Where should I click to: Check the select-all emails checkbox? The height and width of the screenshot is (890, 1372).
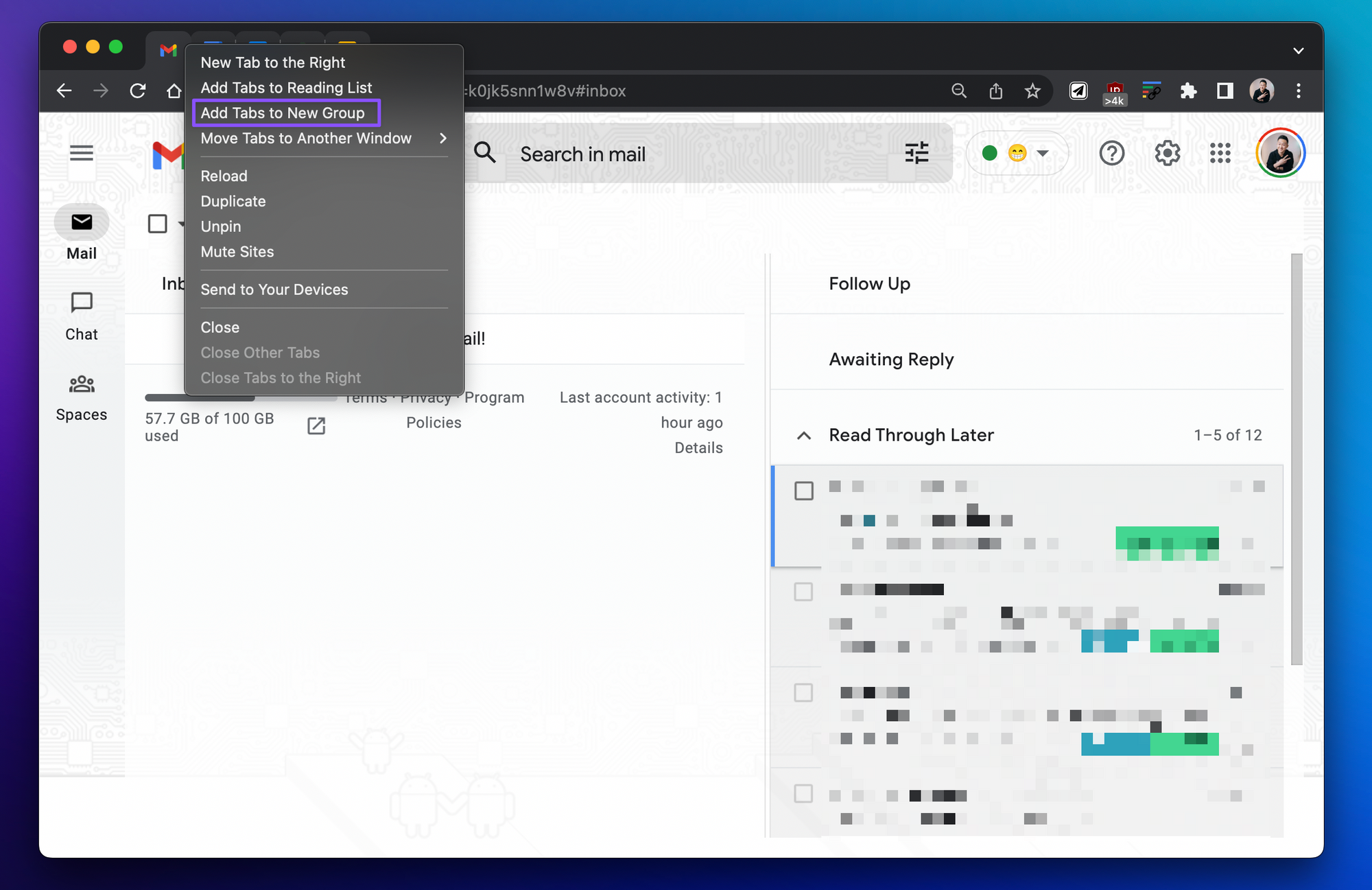tap(158, 224)
